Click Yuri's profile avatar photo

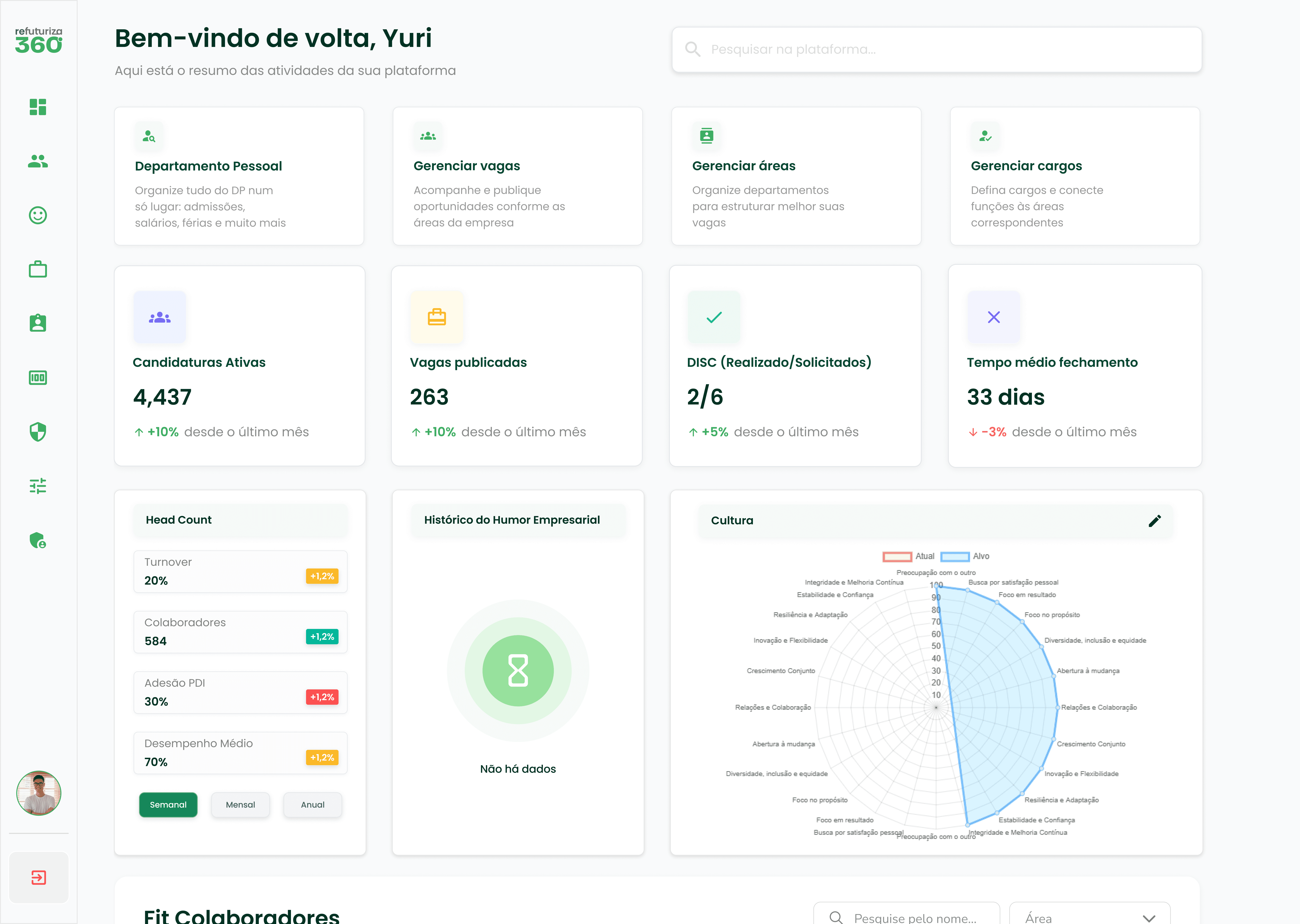(x=39, y=793)
